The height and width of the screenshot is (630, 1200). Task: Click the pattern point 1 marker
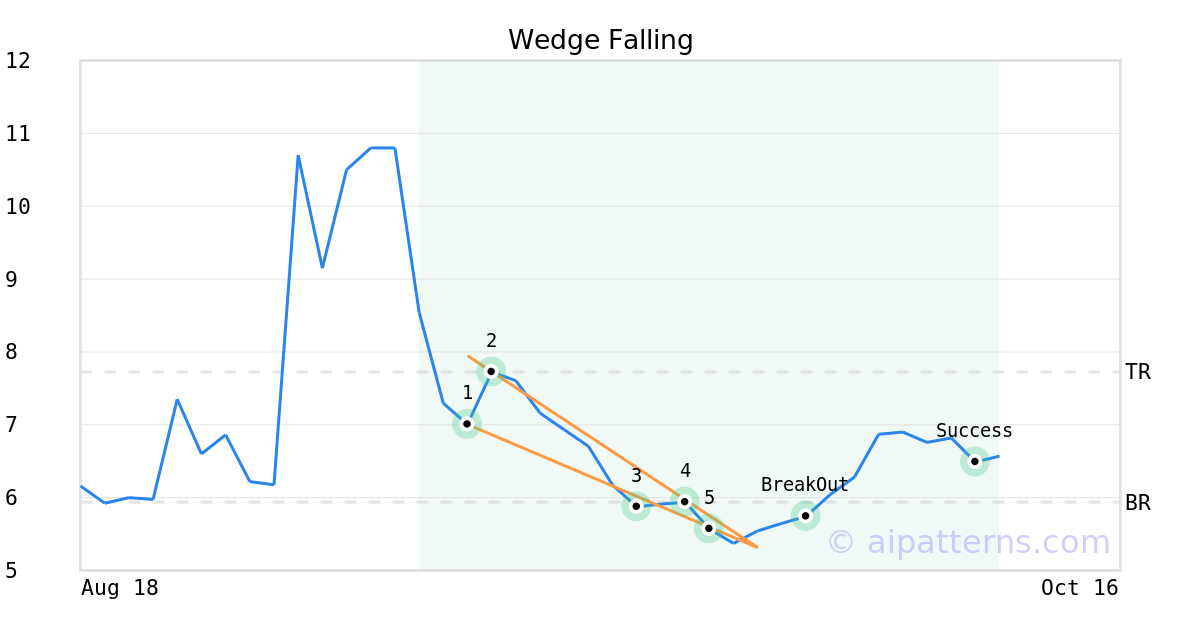(467, 424)
